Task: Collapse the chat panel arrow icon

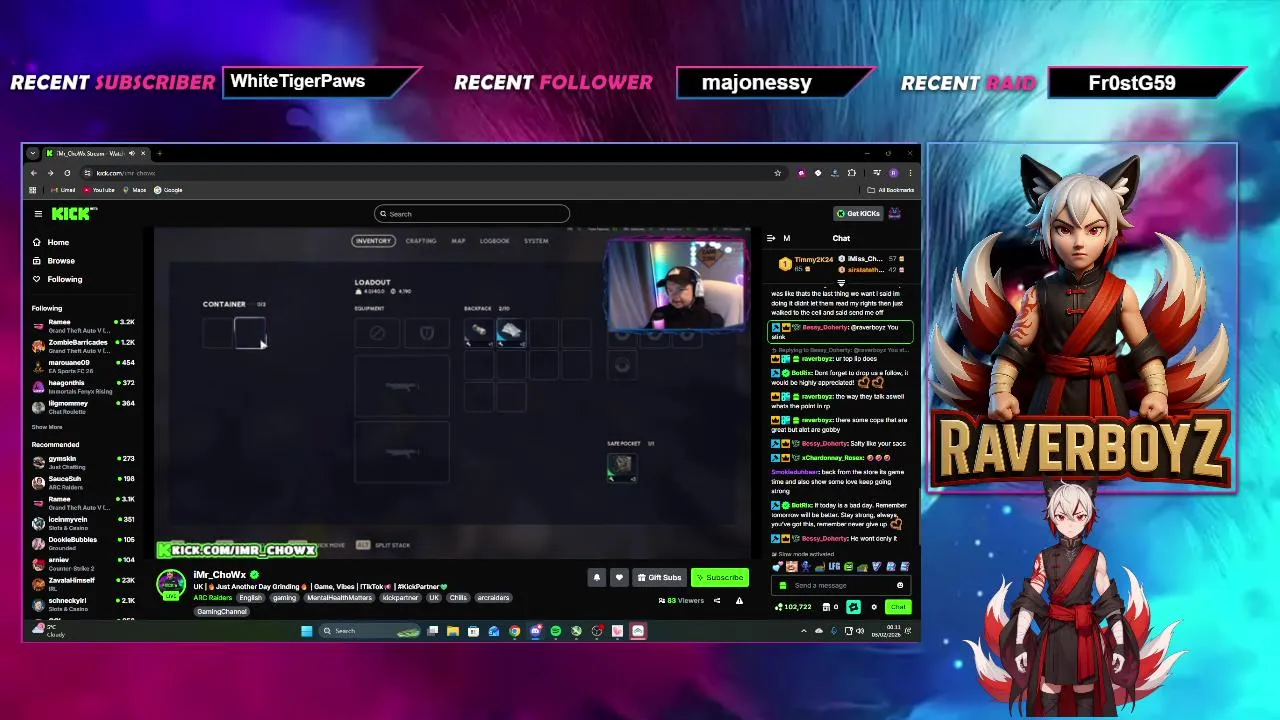Action: (x=771, y=238)
